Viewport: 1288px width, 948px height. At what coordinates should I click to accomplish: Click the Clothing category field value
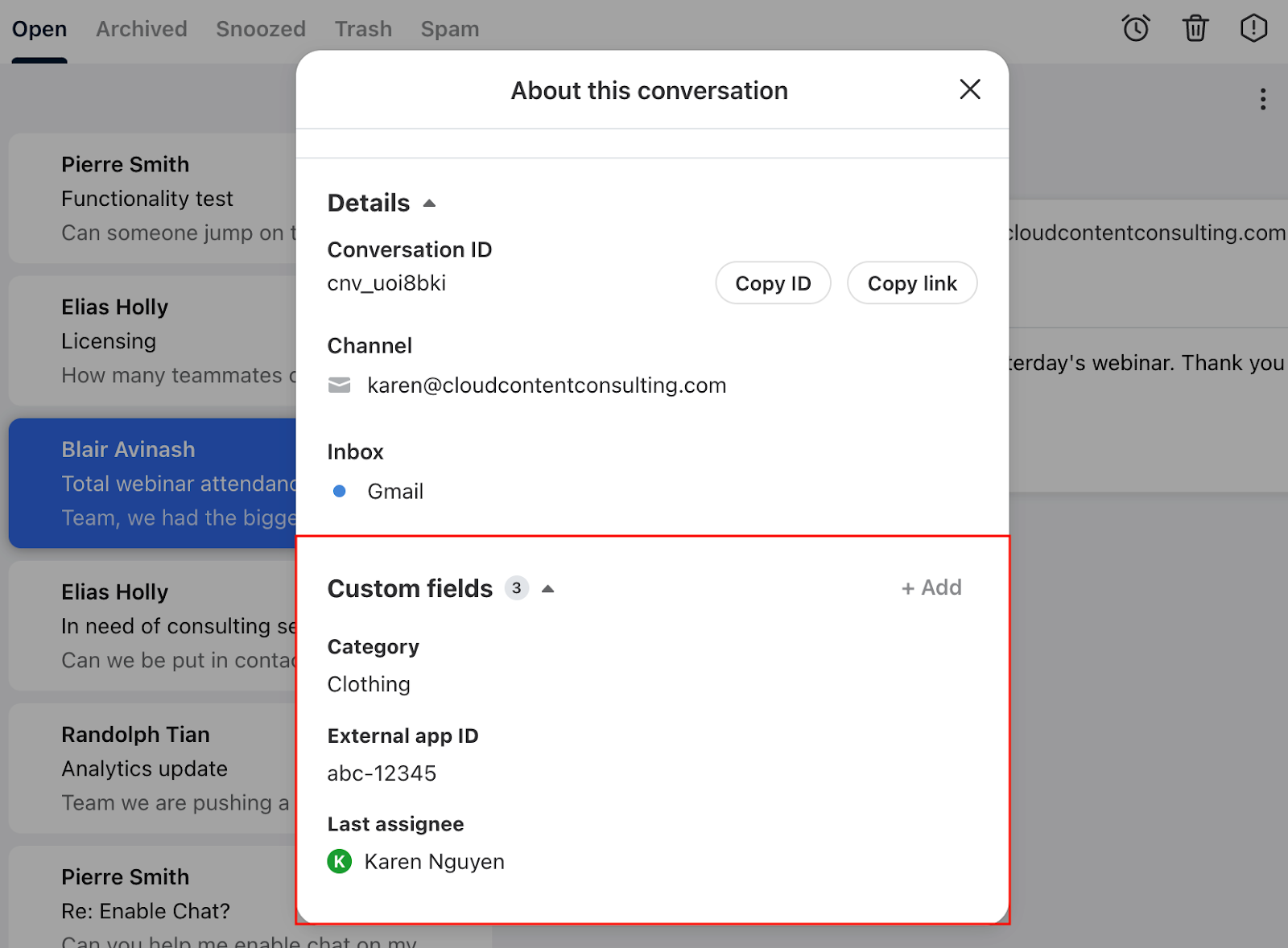tap(369, 684)
